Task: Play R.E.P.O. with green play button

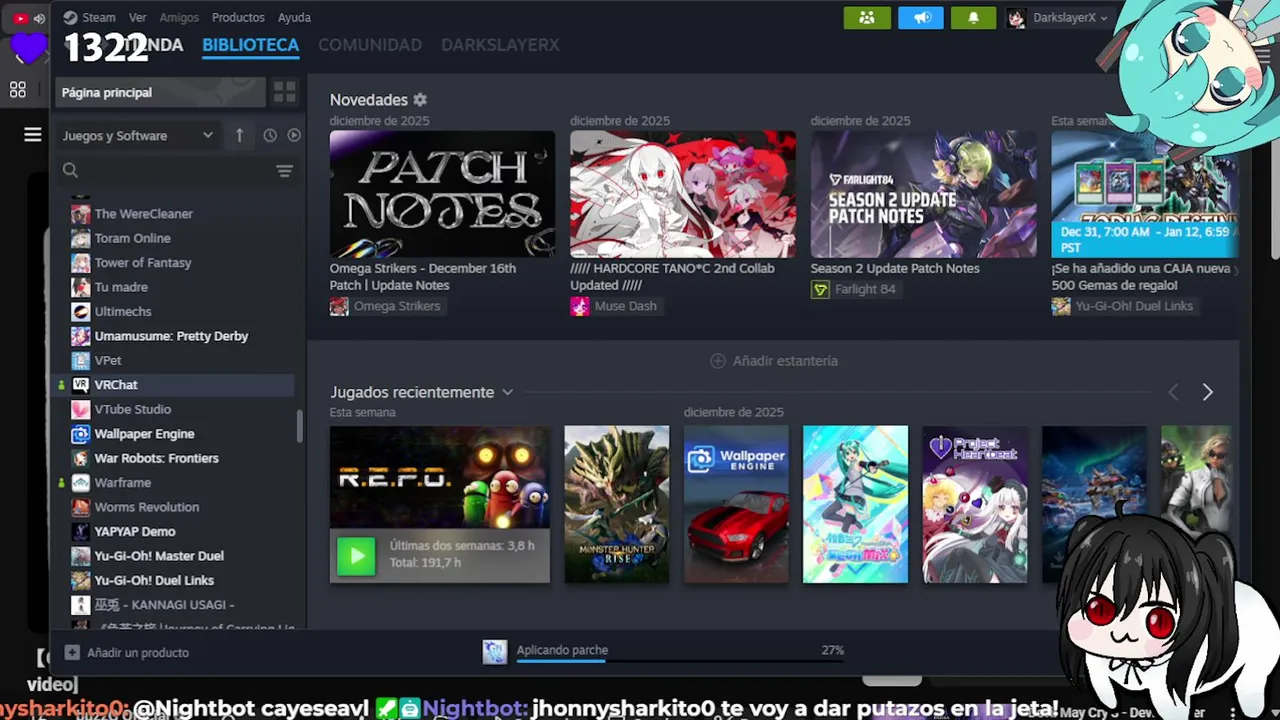Action: (x=356, y=555)
